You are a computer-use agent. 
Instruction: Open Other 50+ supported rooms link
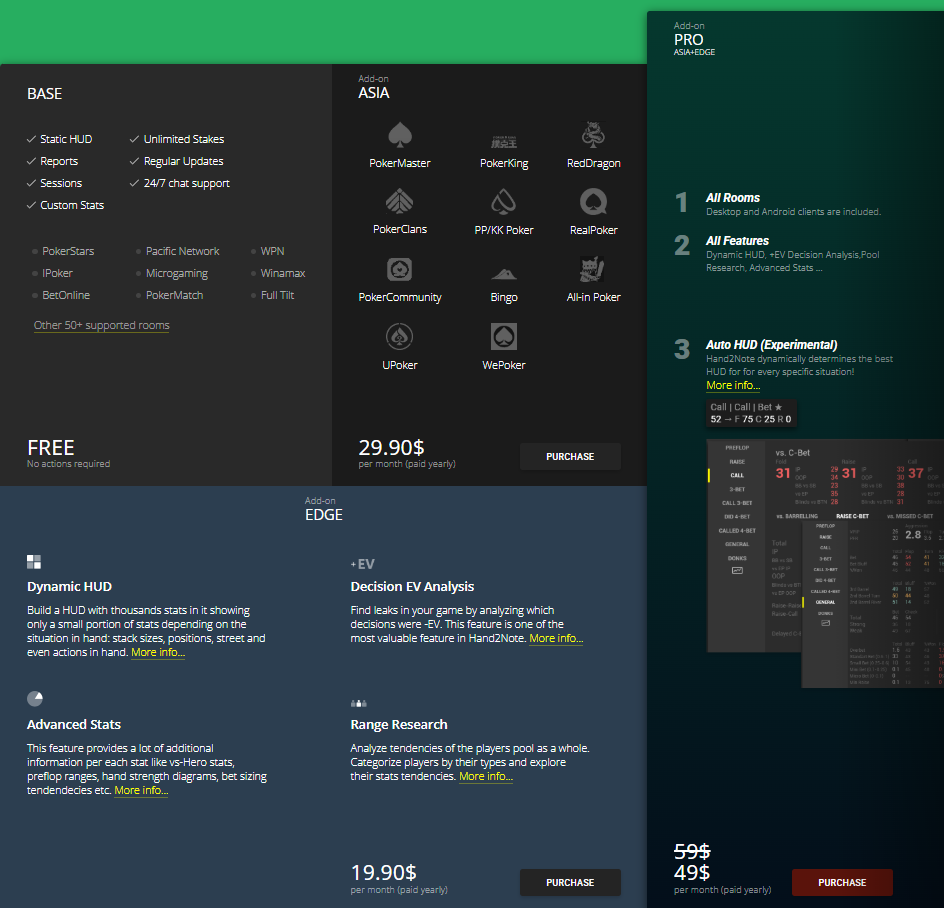click(101, 325)
